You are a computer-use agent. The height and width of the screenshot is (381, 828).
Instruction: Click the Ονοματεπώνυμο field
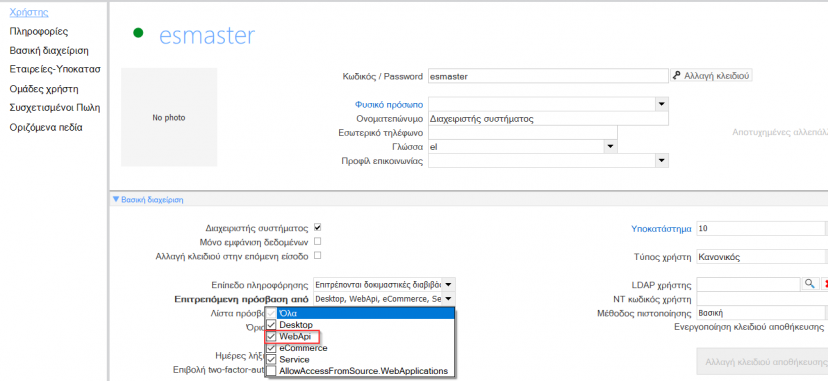tap(548, 119)
